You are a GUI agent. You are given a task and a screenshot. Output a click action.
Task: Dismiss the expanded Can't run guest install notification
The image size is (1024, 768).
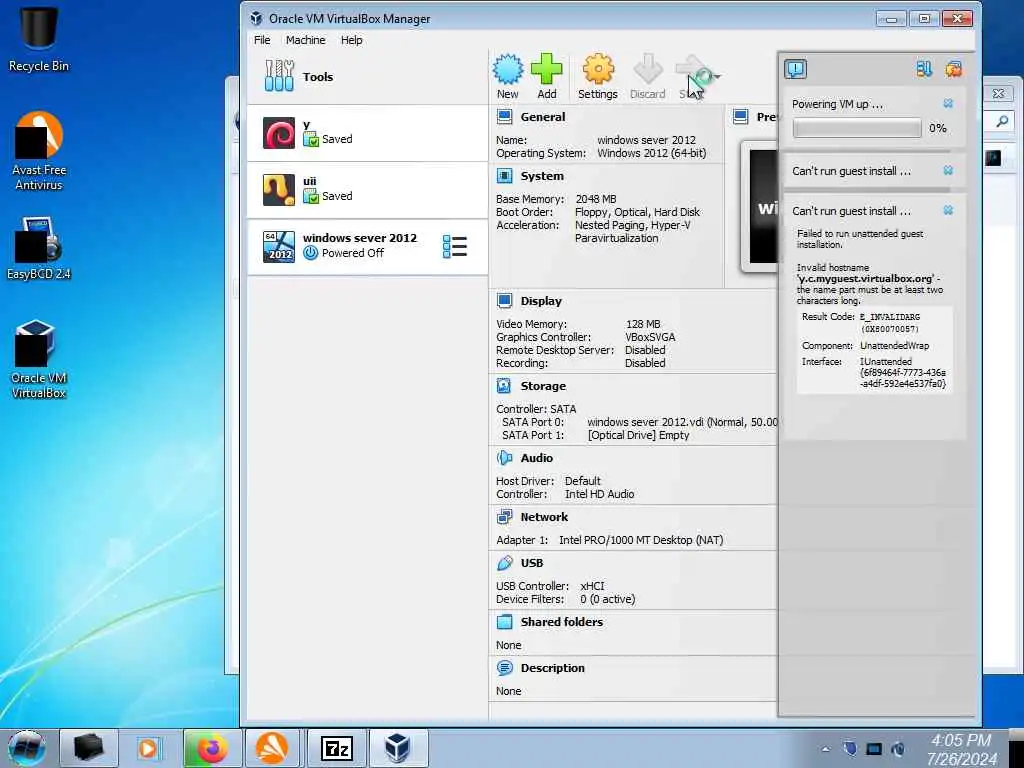click(948, 210)
